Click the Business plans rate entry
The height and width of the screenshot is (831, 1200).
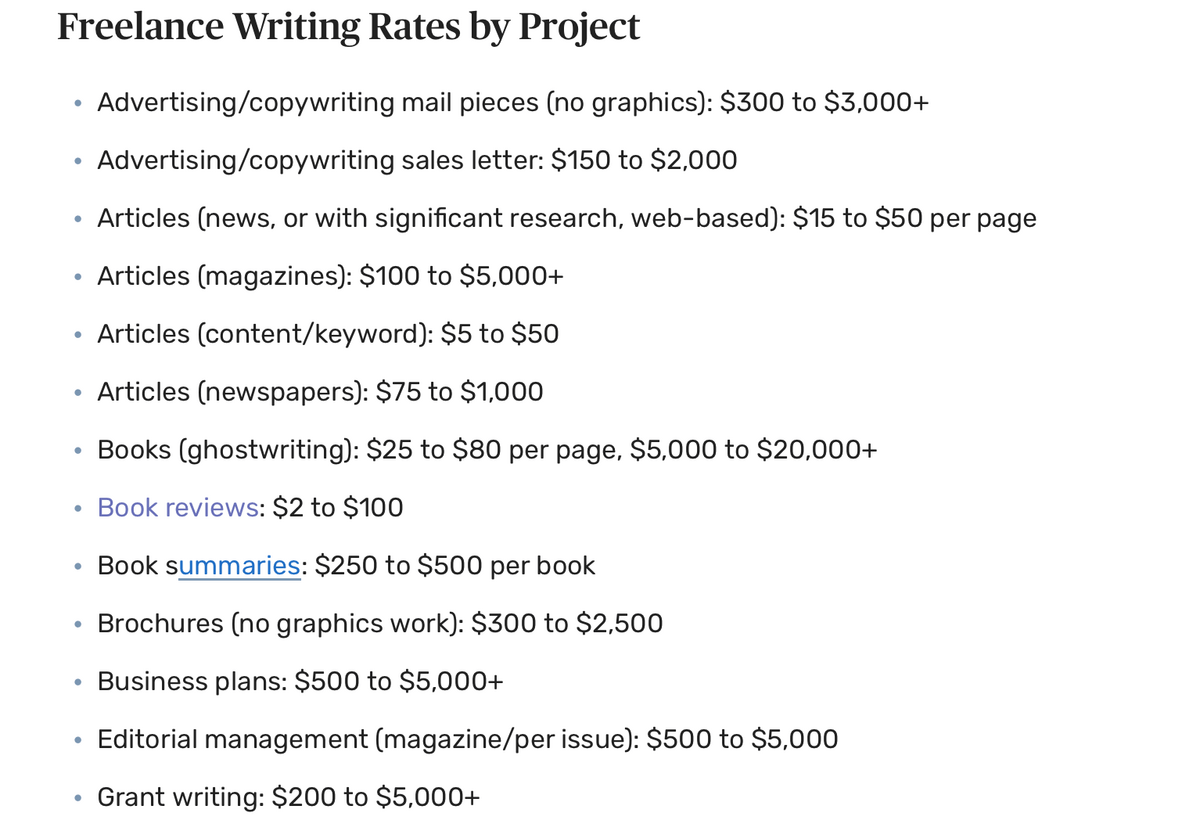300,682
